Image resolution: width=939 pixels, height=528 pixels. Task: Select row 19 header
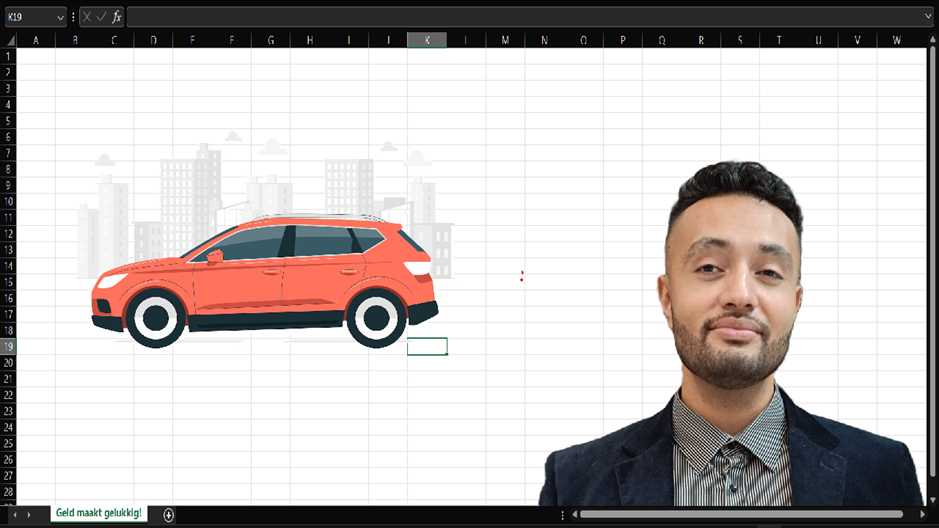[x=8, y=346]
